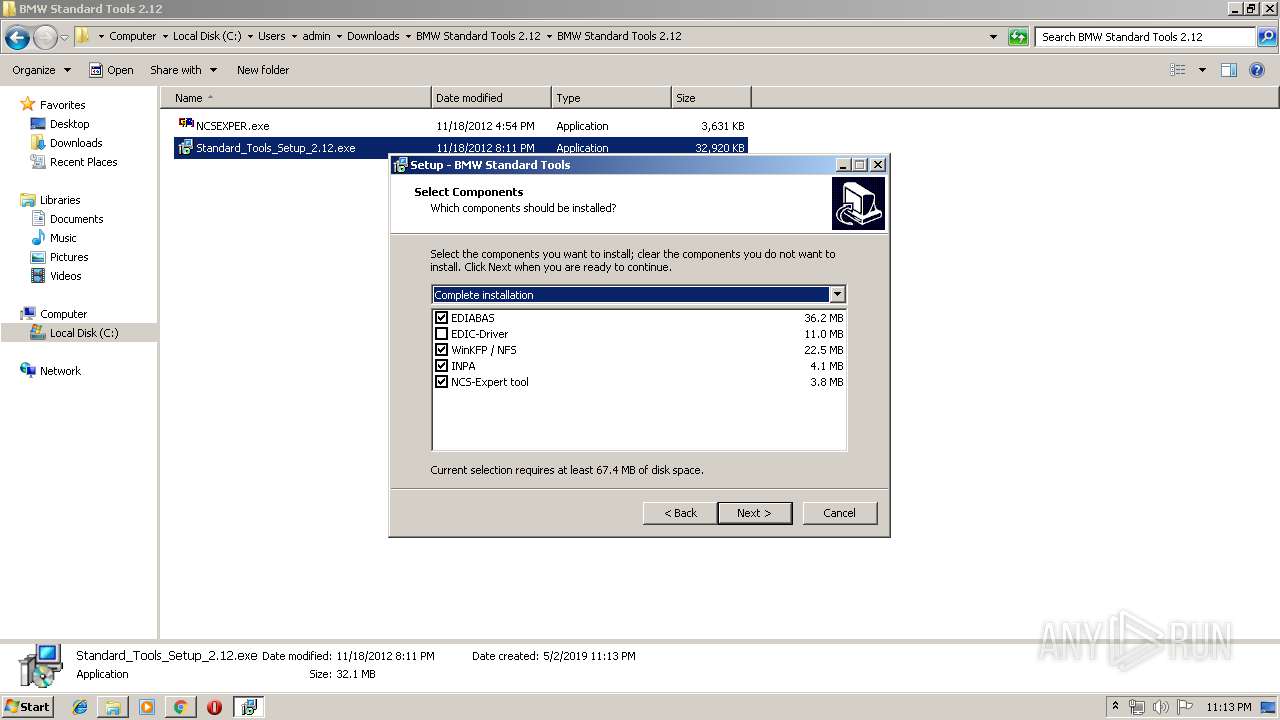Open Downloads in Favorites
Screen dimensions: 1280x720
(76, 143)
